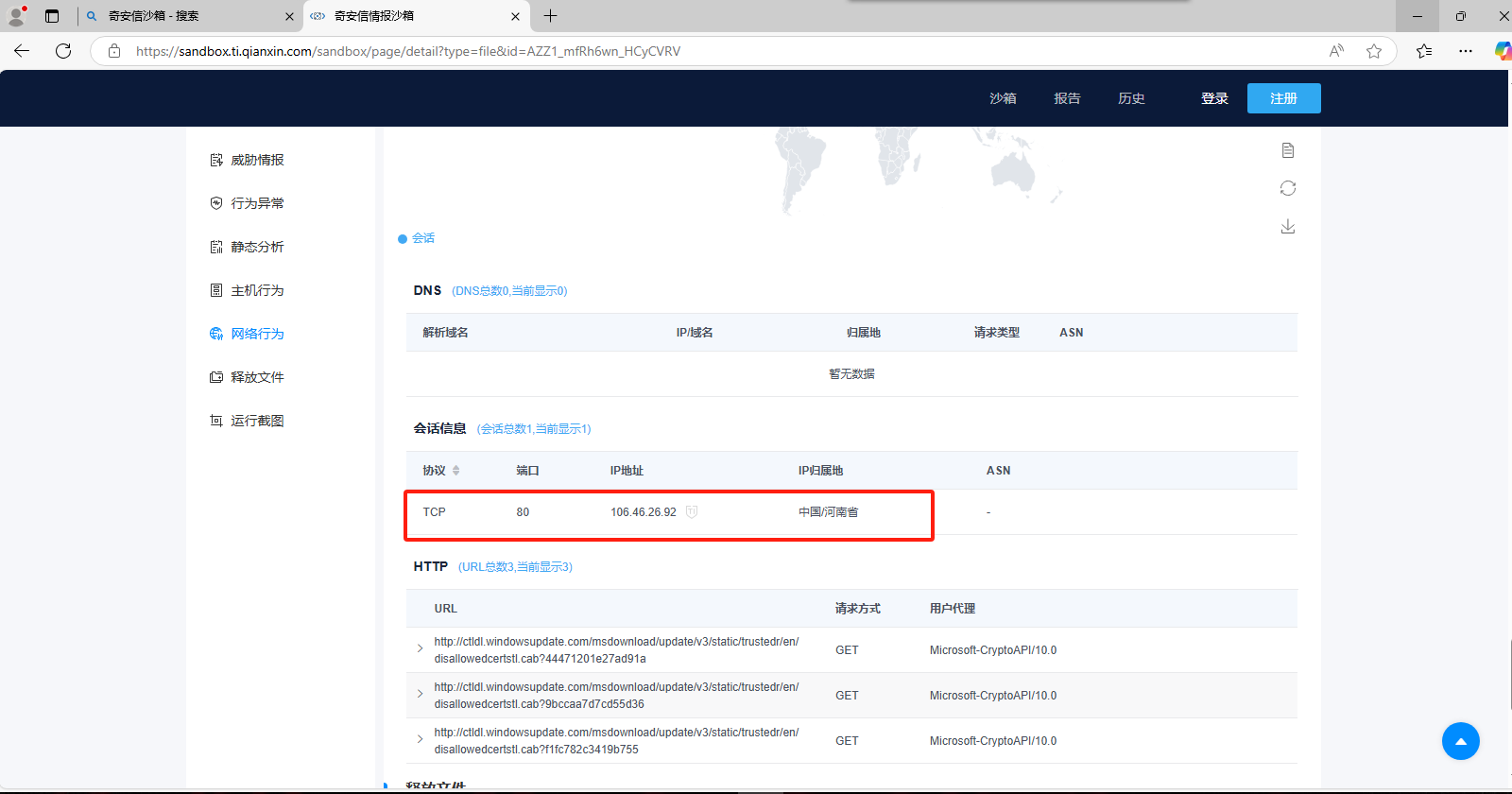Click the 行为异常 shield icon

216,203
